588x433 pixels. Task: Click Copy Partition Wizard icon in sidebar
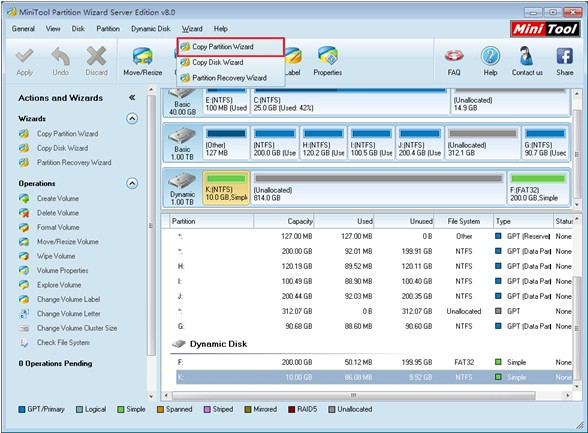(24, 133)
